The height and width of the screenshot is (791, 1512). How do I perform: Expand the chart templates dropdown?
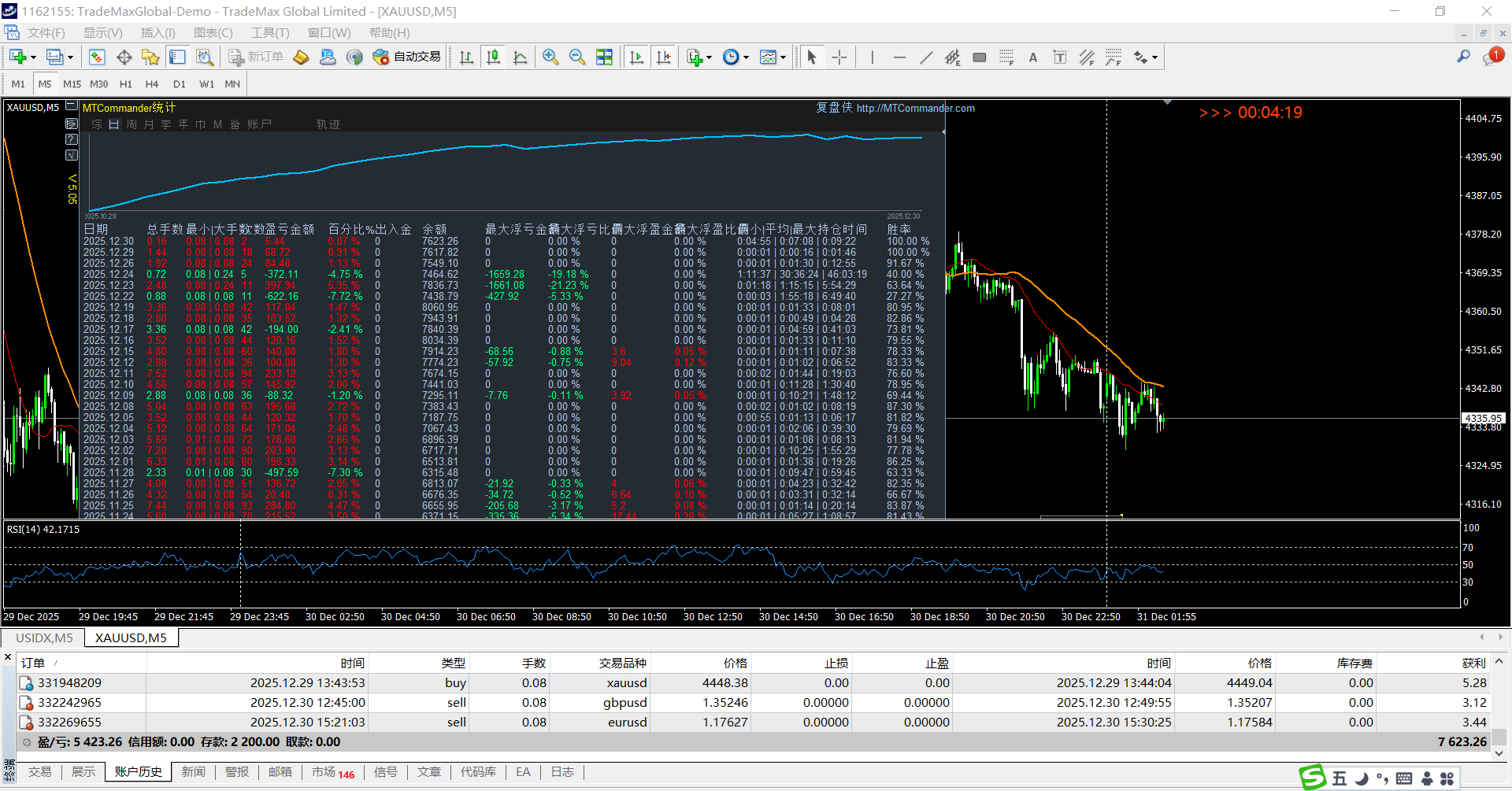[783, 57]
